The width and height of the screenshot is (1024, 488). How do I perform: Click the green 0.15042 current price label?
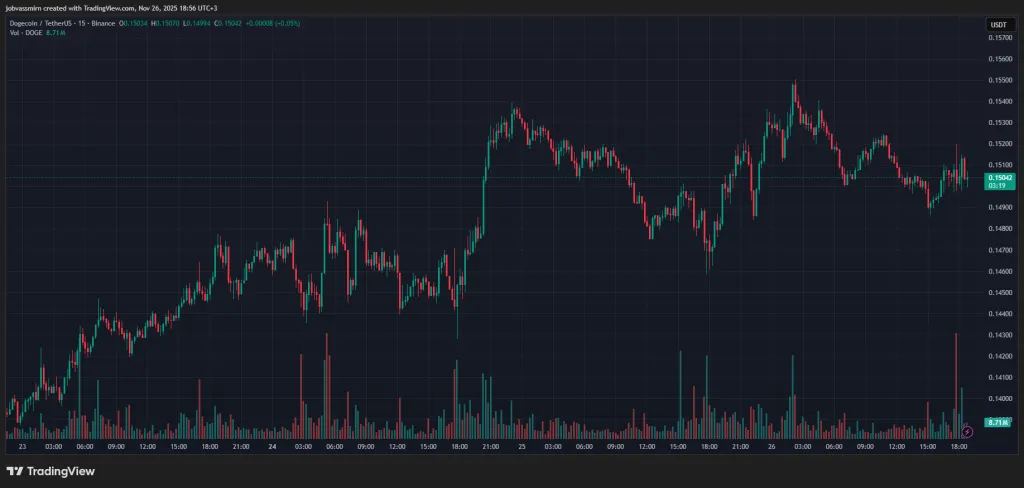[x=998, y=176]
